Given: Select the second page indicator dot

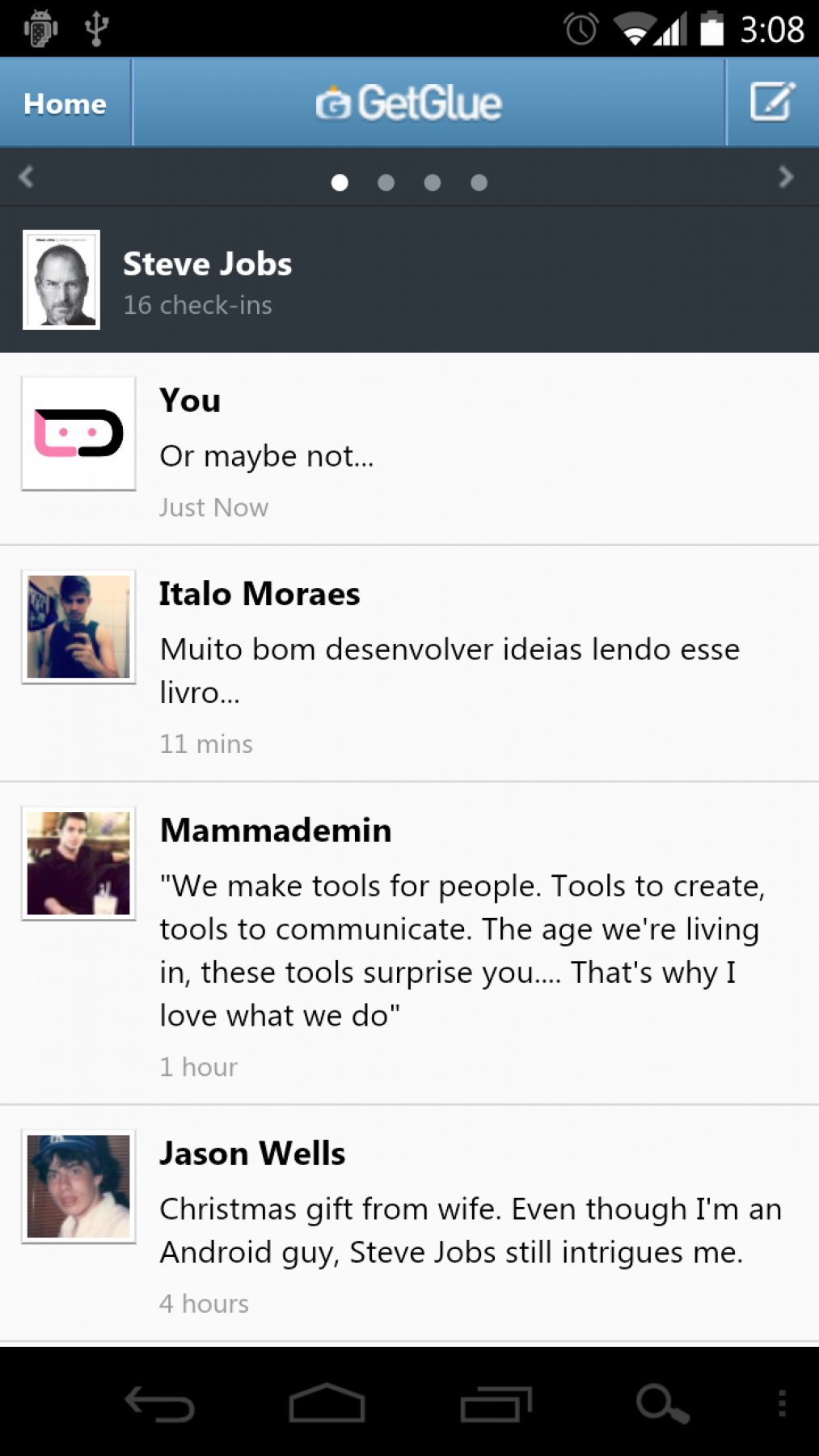Looking at the screenshot, I should 386,183.
